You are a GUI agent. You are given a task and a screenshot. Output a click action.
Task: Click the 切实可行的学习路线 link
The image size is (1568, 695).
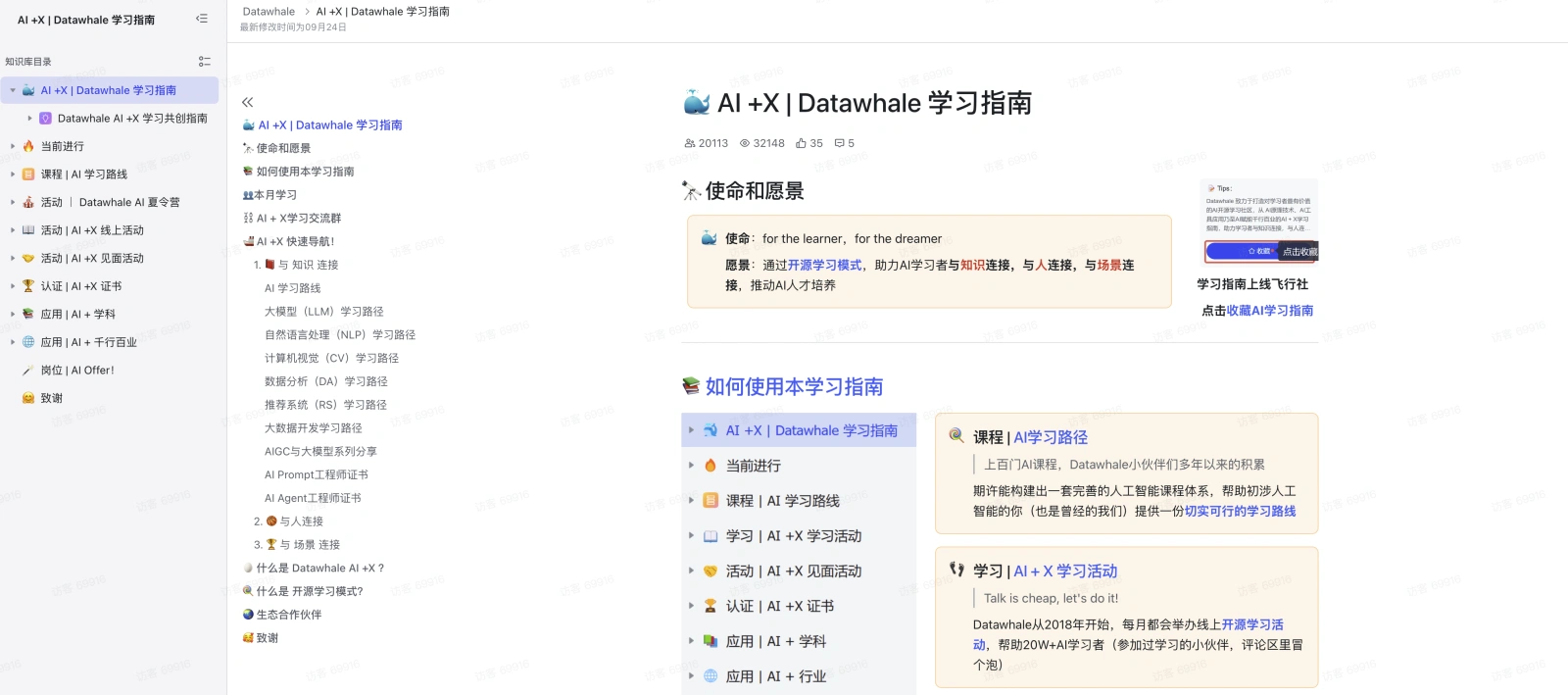click(1240, 511)
